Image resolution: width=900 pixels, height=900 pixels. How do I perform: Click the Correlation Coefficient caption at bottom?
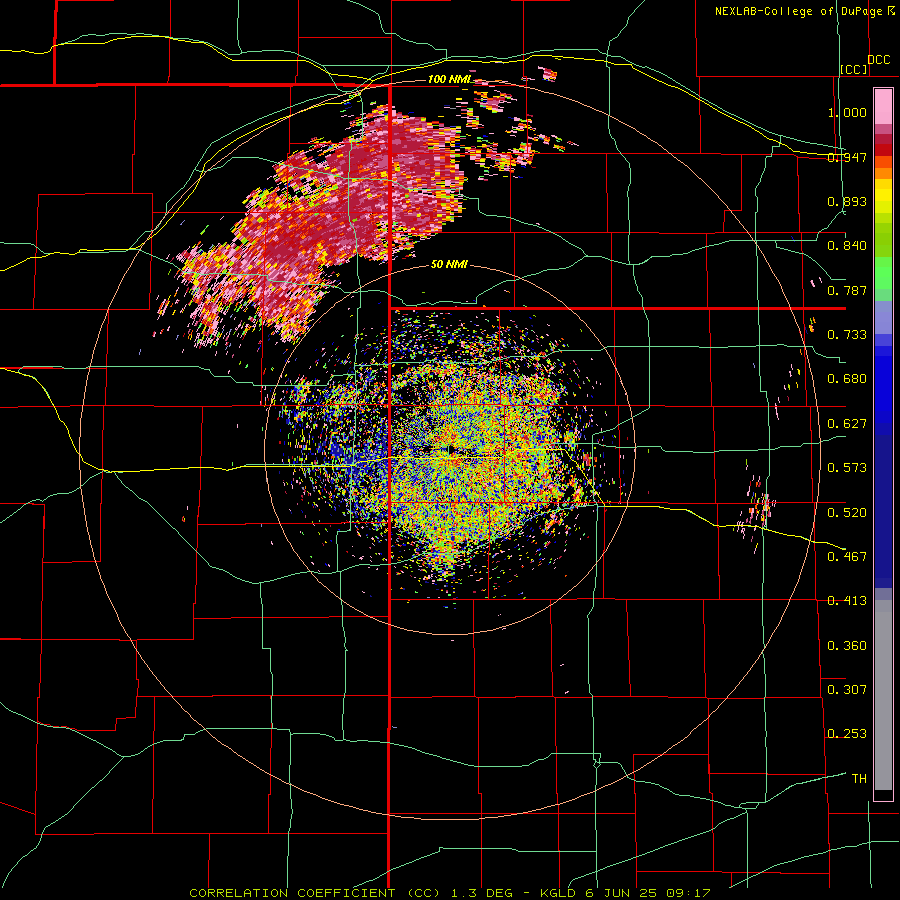point(450,893)
